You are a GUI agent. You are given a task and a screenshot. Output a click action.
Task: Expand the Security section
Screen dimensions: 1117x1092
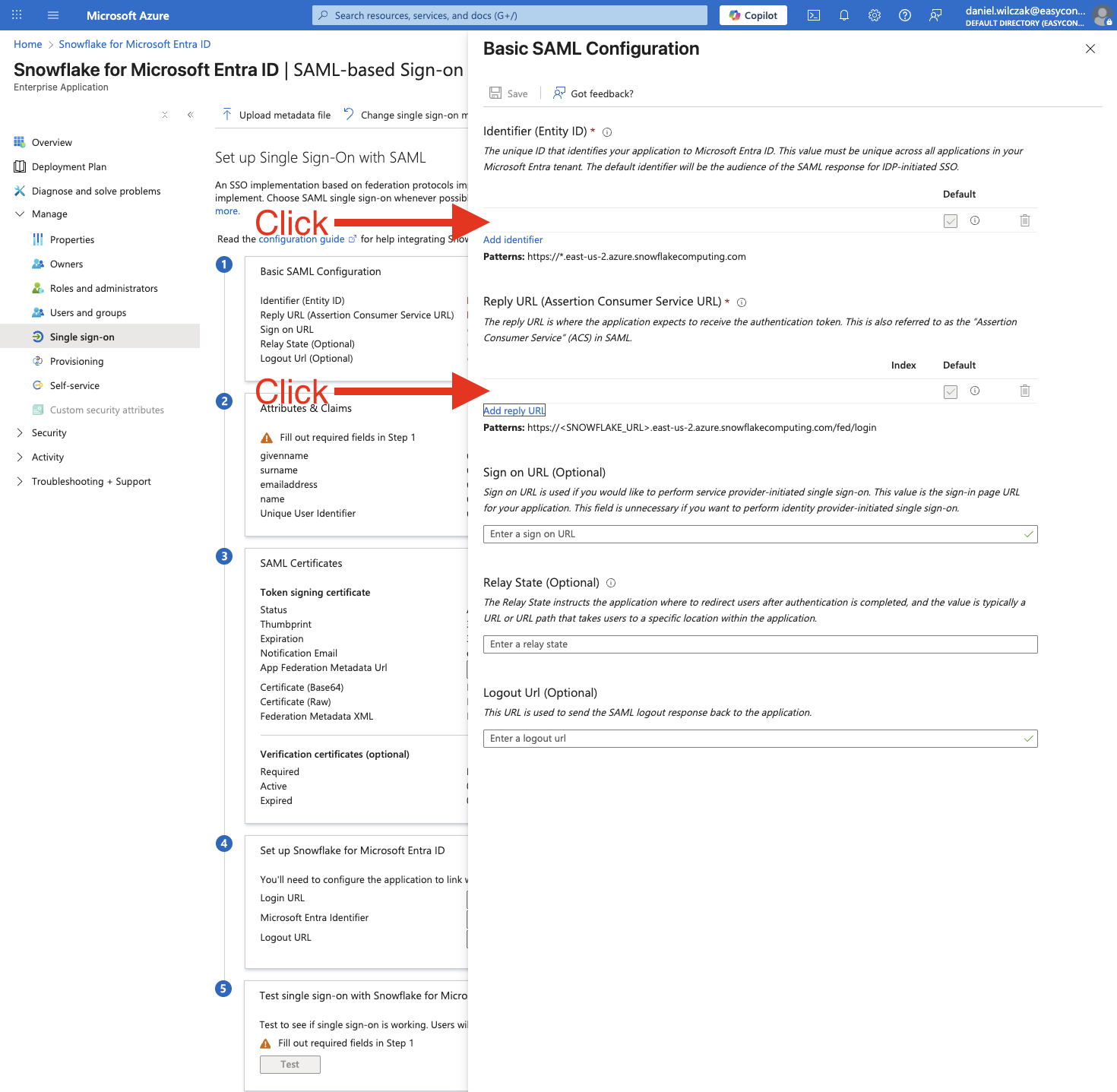(20, 433)
